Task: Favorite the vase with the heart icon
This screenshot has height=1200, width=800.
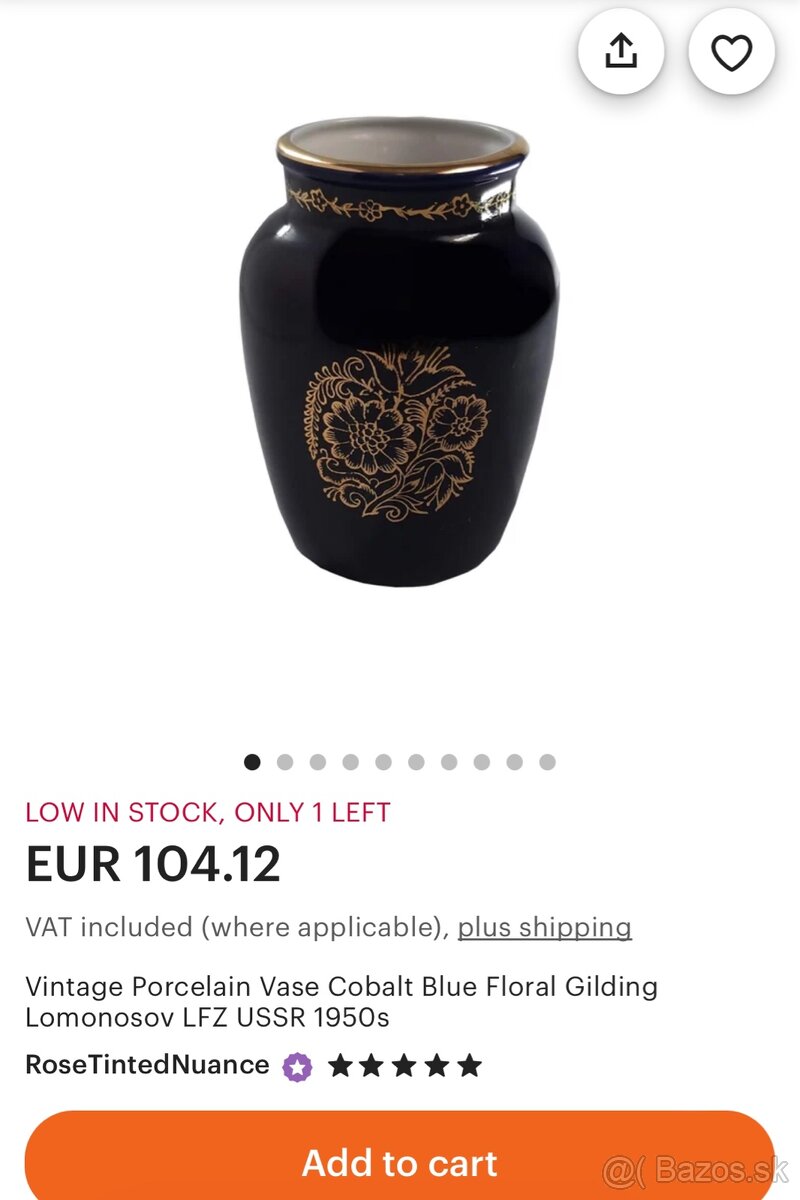Action: tap(731, 52)
